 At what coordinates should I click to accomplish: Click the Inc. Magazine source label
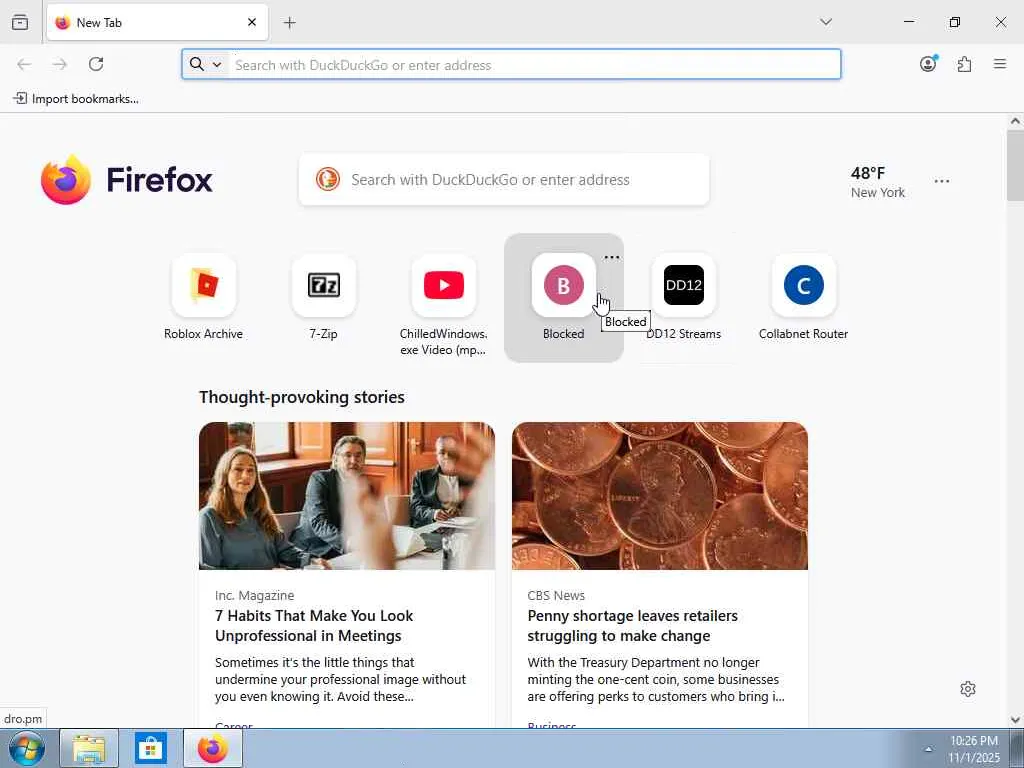click(255, 595)
